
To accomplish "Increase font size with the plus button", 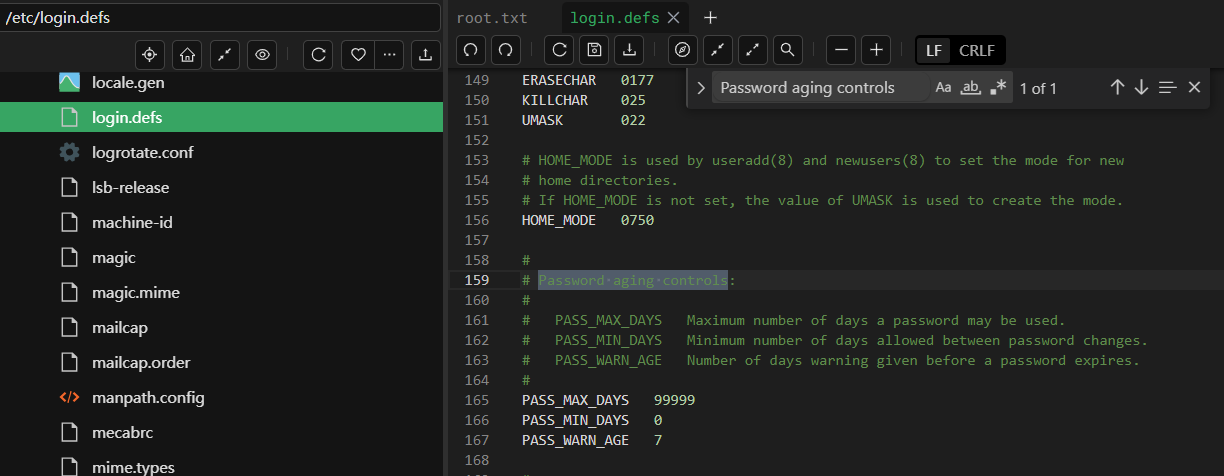I will point(876,49).
